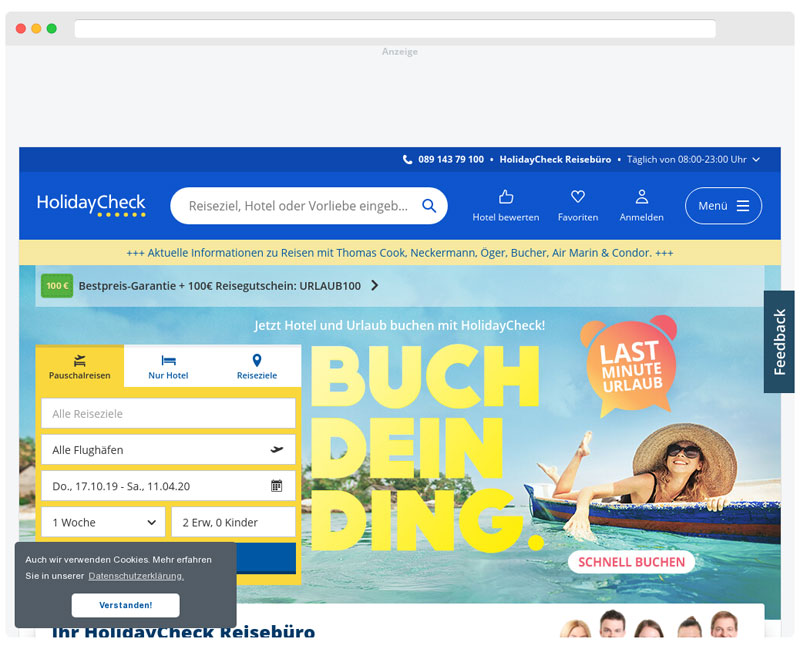
Task: Click the Anzeige ad label
Action: tap(400, 52)
